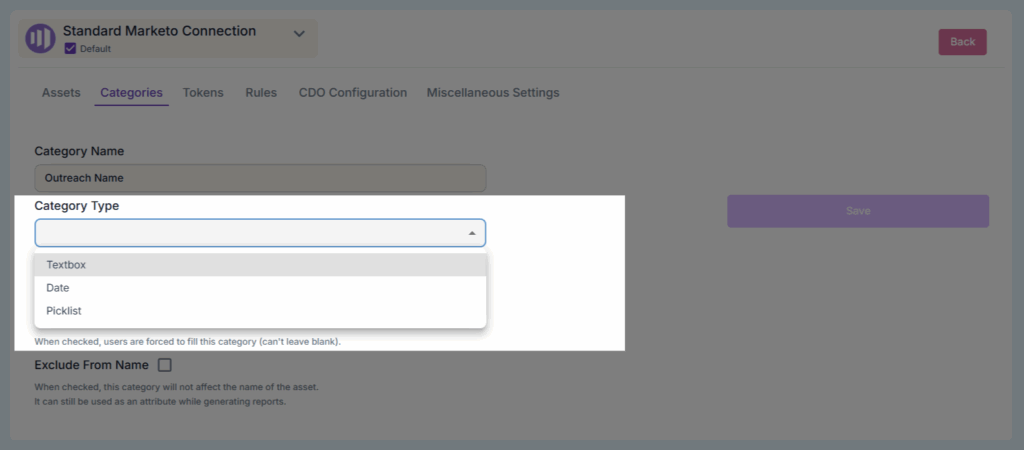Expand the Standard Marketo Connection chevron
This screenshot has width=1024, height=450.
(298, 34)
